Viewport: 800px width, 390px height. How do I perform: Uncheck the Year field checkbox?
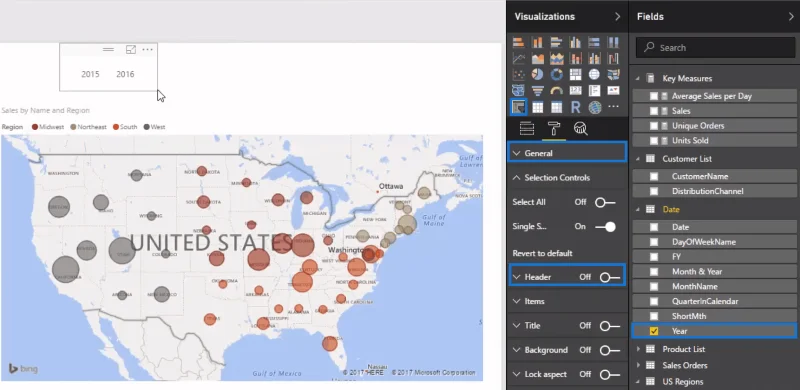click(x=654, y=331)
